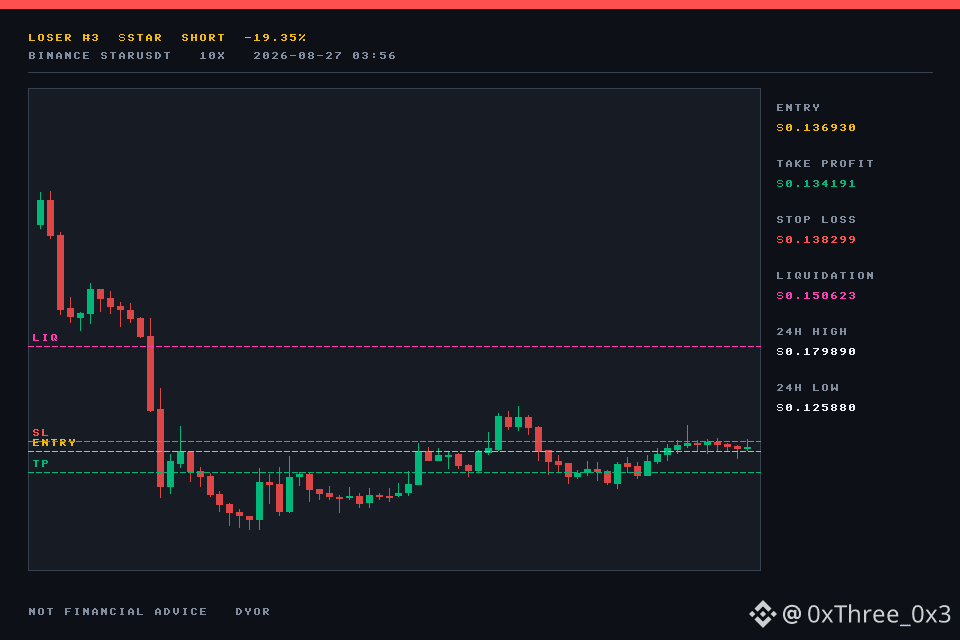Screen dimensions: 960x640
Task: Click the 24H high value $0.179890
Action: click(x=816, y=352)
